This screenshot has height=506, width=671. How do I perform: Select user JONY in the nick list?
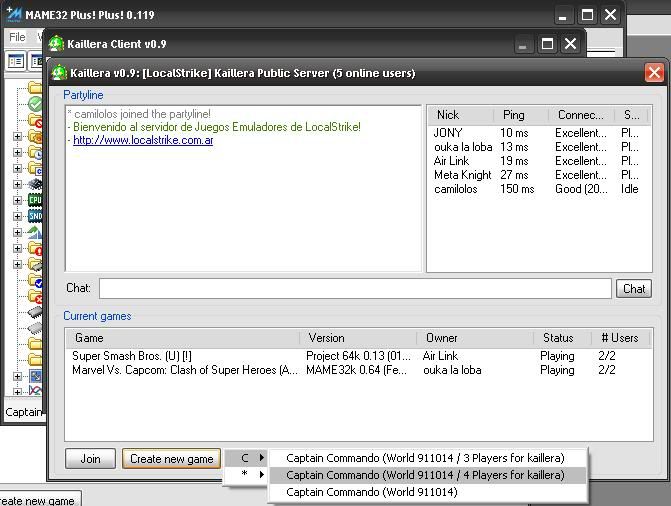[x=448, y=133]
